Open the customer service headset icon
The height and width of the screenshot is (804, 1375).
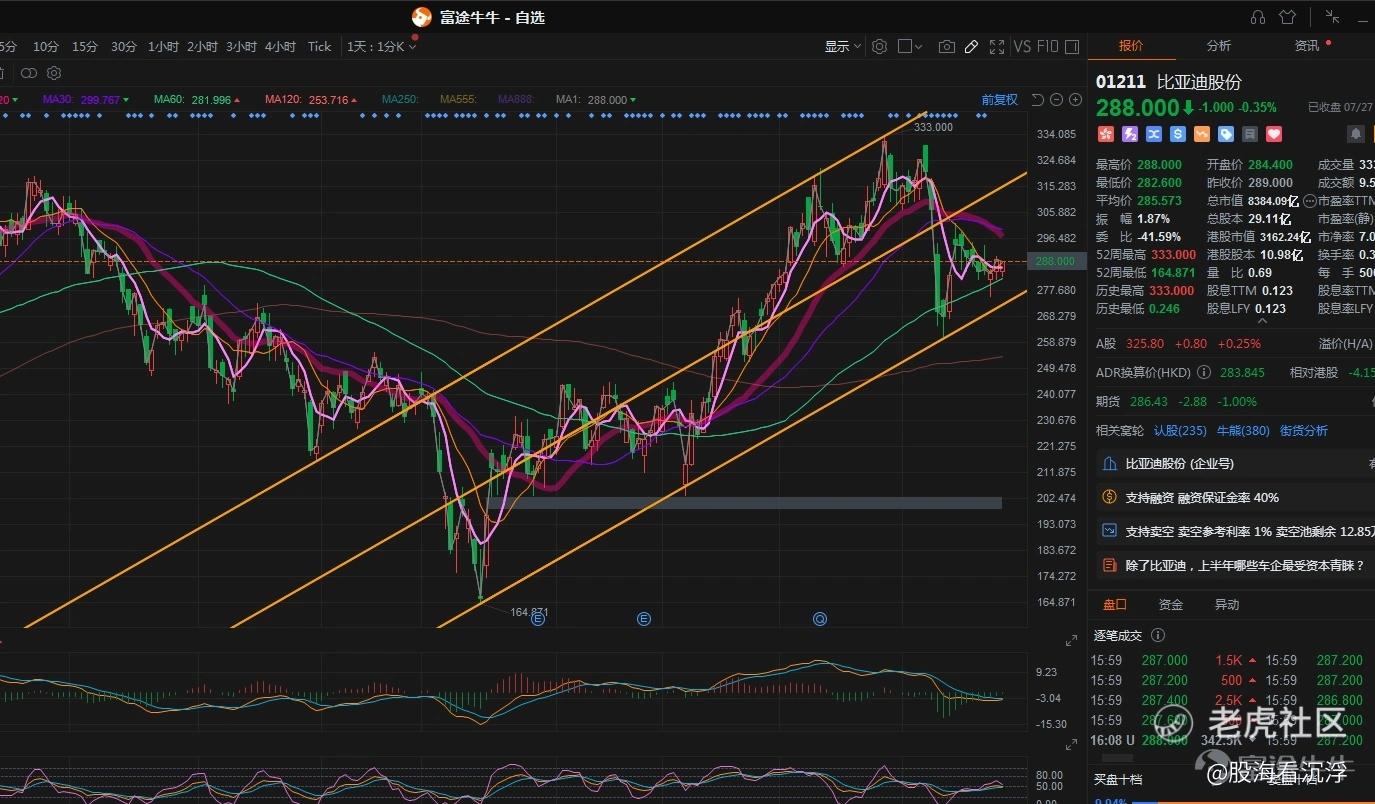[x=1258, y=17]
